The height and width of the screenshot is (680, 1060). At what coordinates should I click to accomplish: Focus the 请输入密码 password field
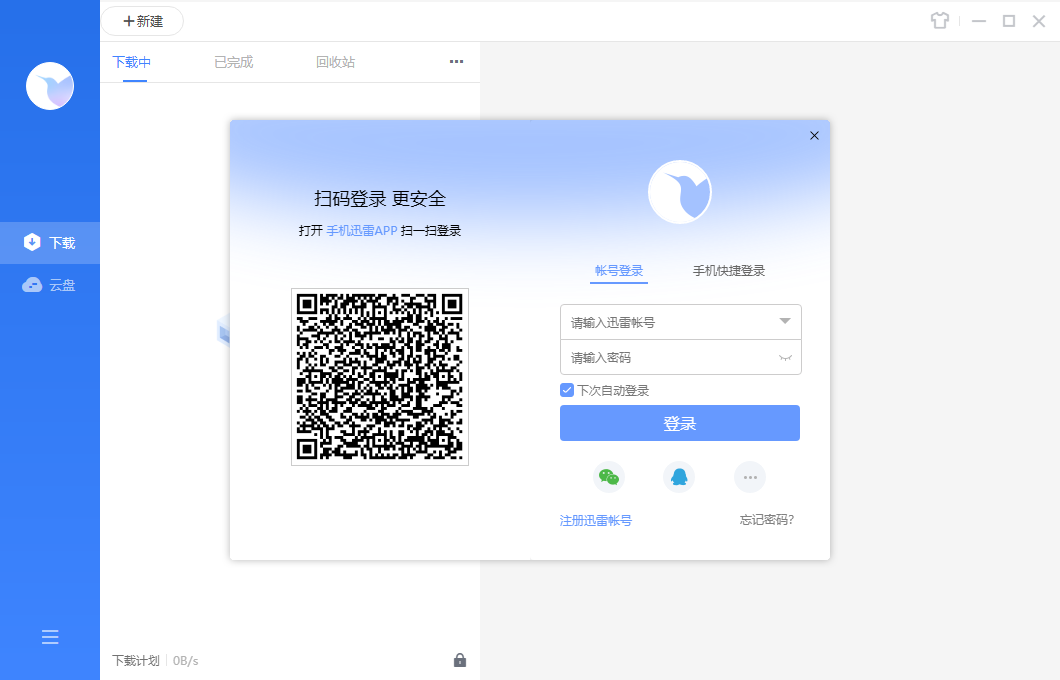pos(681,357)
